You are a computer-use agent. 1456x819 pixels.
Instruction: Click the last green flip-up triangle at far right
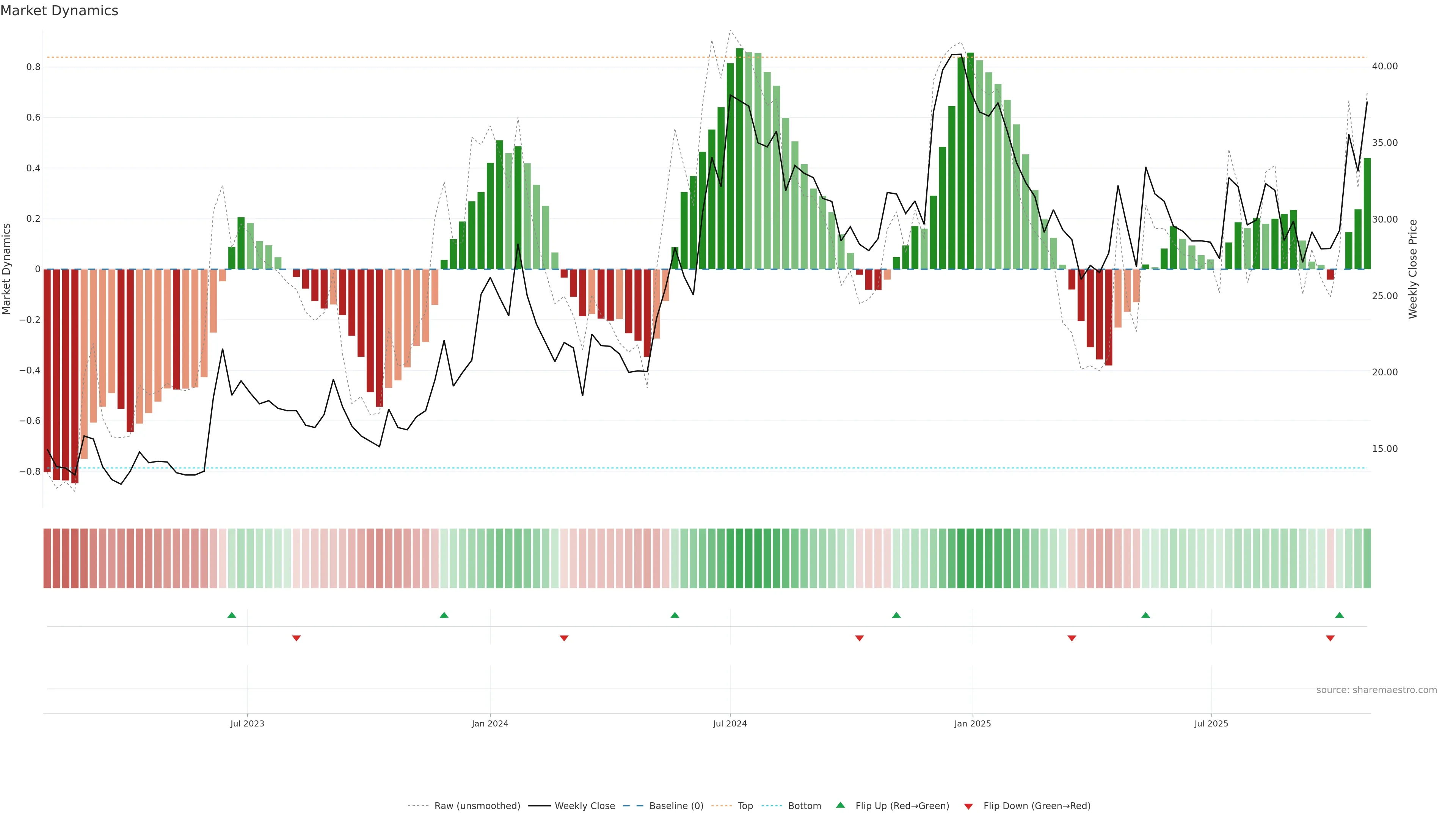[x=1339, y=615]
